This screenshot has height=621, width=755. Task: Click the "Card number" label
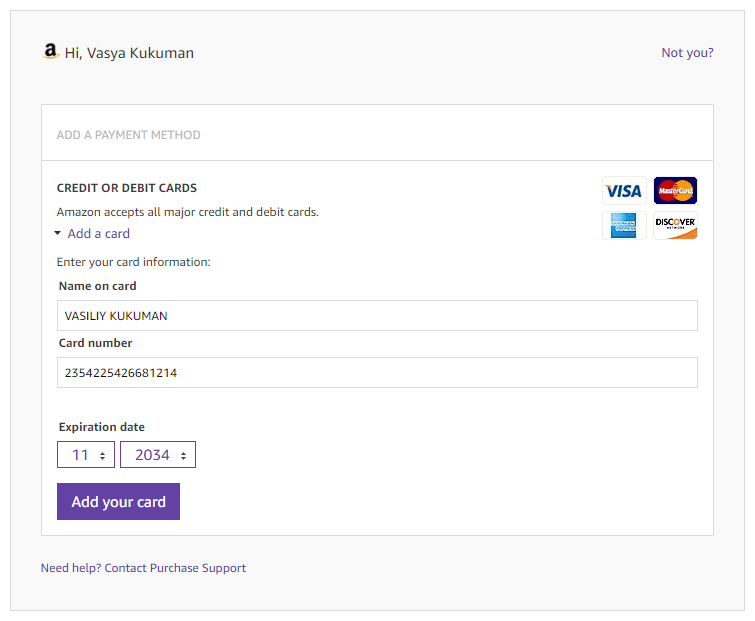(x=95, y=343)
